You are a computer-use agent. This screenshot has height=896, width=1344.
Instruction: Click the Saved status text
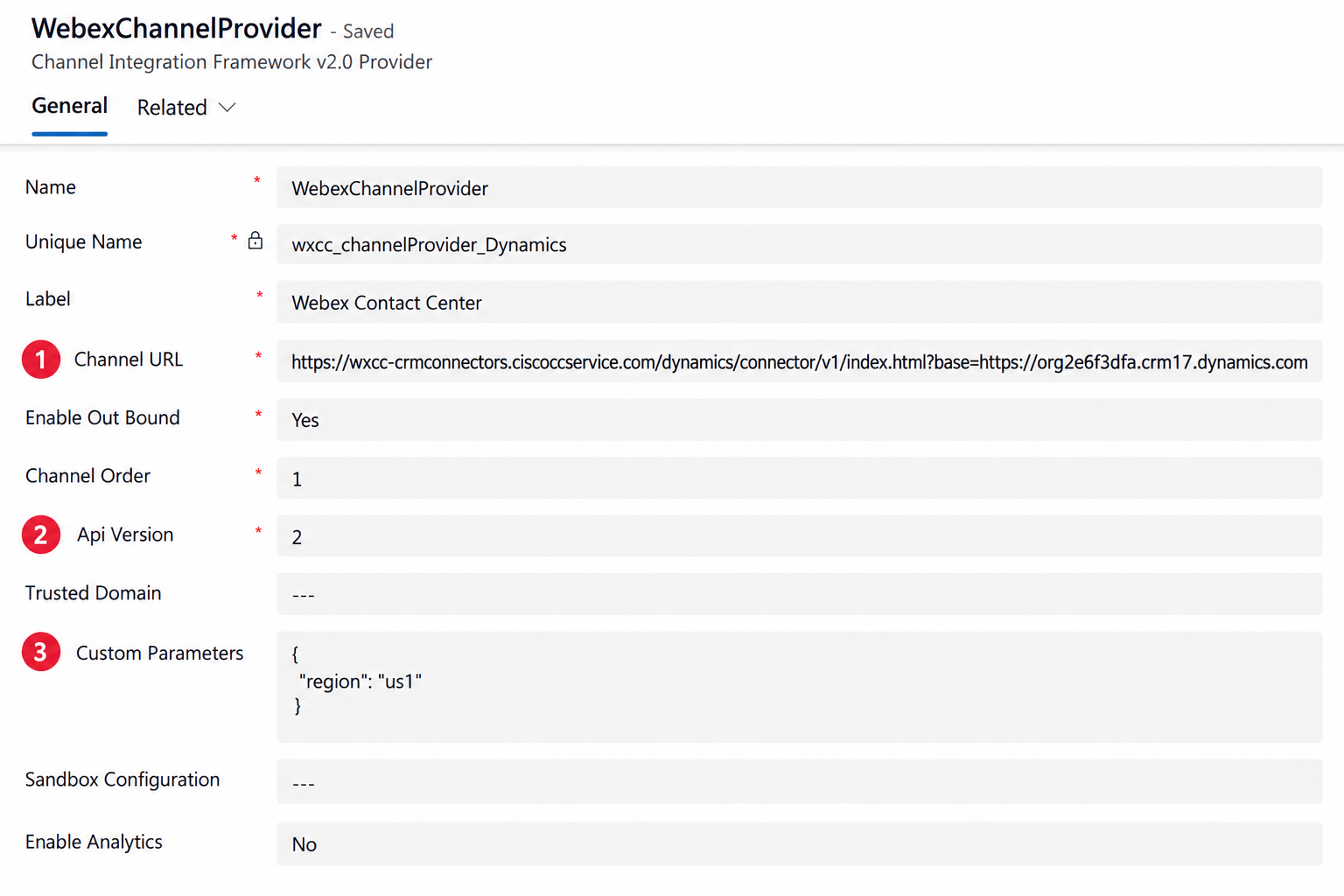coord(368,31)
